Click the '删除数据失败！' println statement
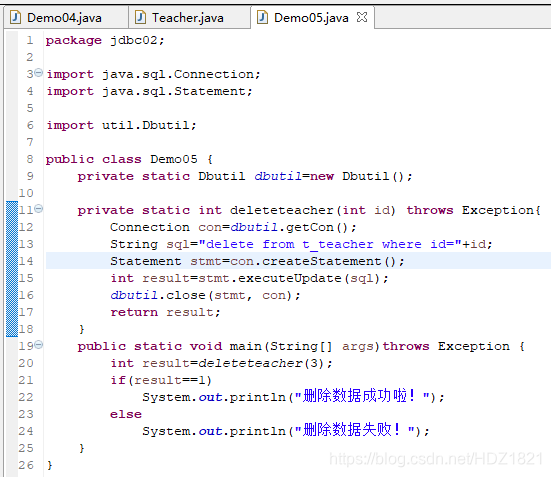 (x=286, y=431)
